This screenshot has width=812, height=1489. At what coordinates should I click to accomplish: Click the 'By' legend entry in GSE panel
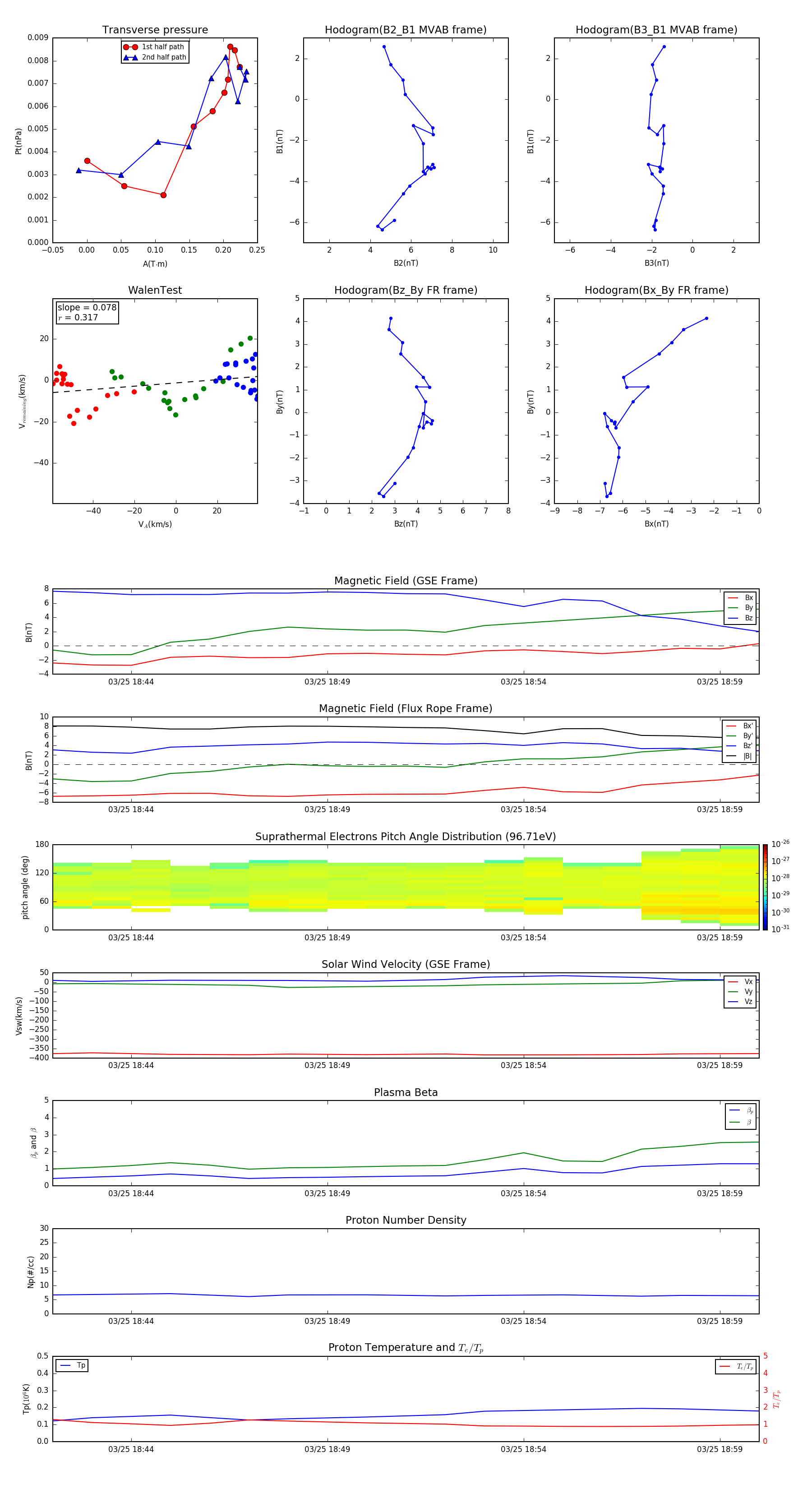(x=741, y=607)
